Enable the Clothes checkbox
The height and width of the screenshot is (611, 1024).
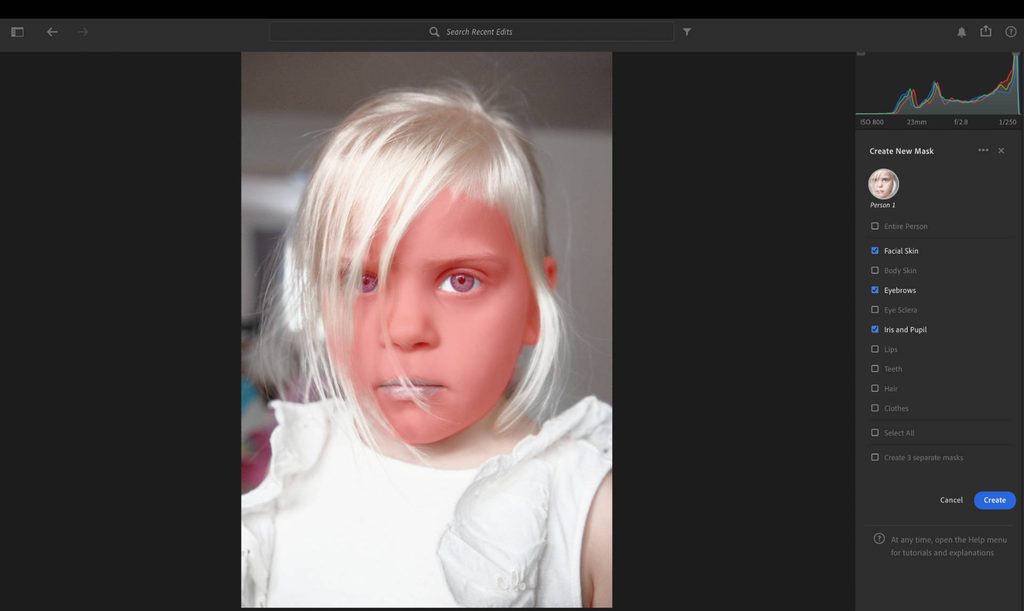(874, 408)
